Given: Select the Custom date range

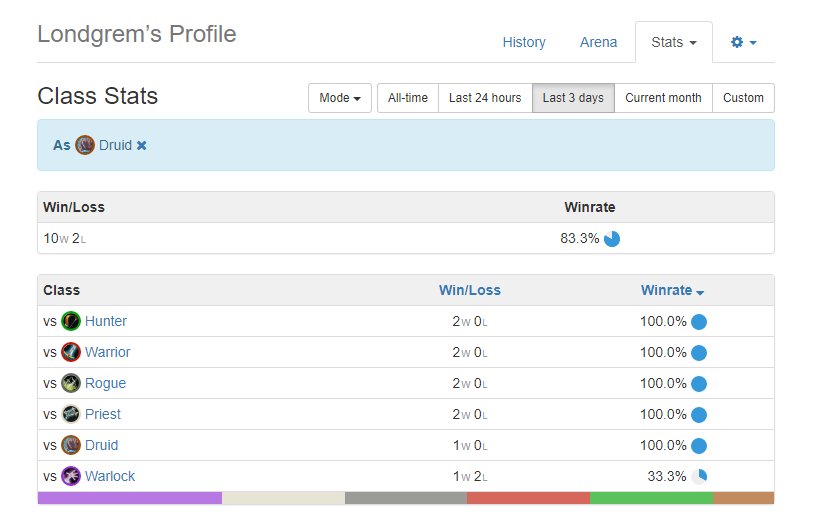Looking at the screenshot, I should click(743, 98).
